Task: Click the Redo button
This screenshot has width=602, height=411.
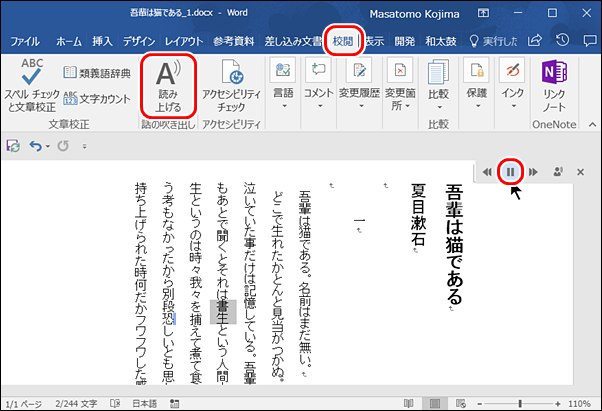Action: point(63,146)
